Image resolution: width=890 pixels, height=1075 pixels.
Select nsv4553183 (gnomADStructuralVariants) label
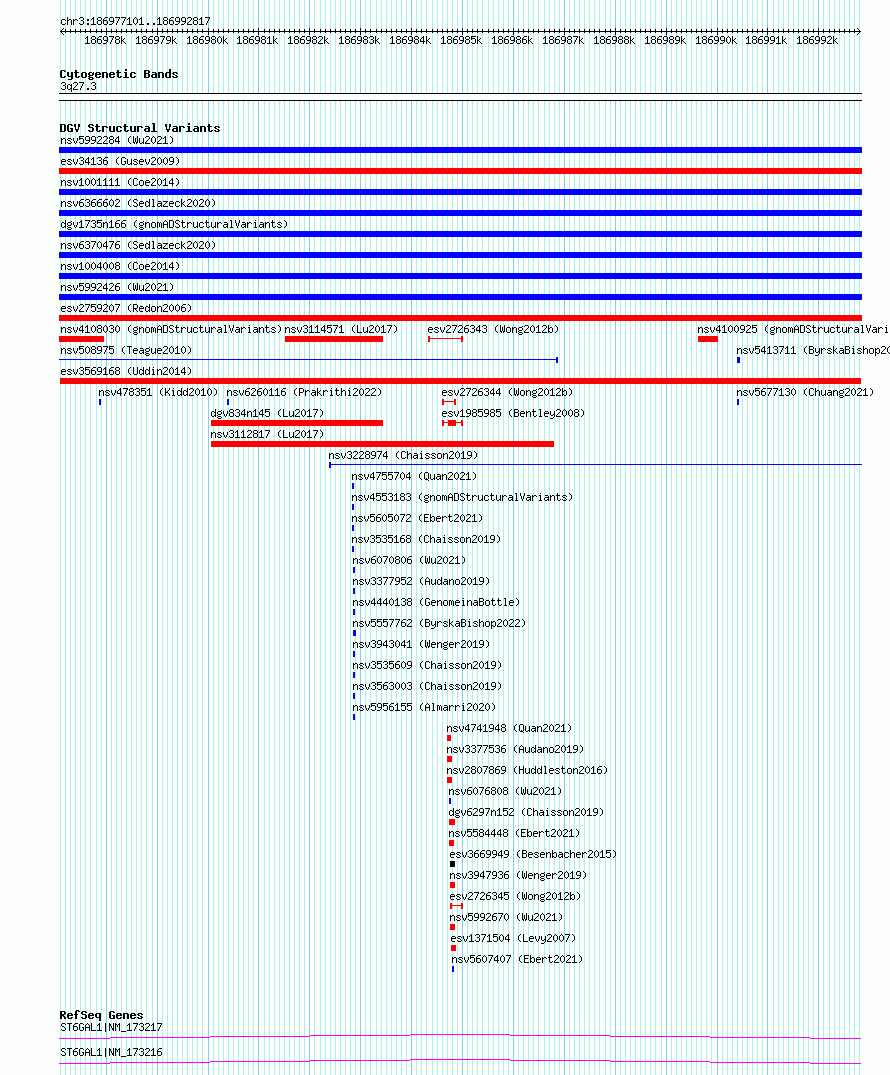click(x=462, y=497)
